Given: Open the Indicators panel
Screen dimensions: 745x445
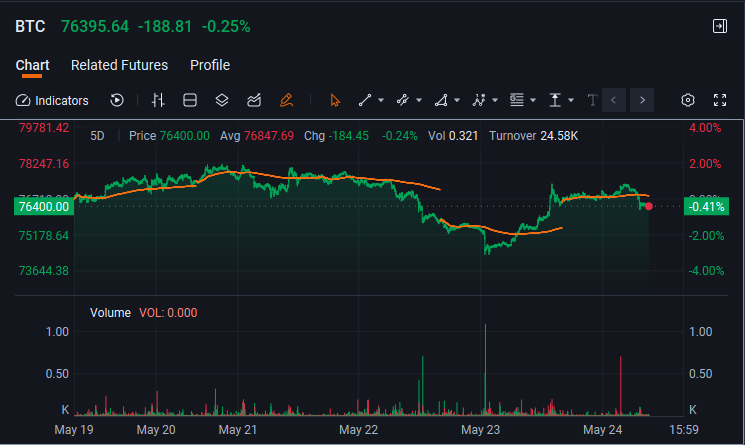Looking at the screenshot, I should pyautogui.click(x=52, y=101).
